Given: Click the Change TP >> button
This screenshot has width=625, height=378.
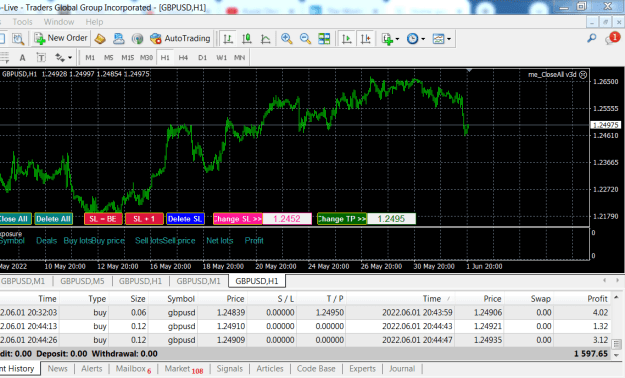Looking at the screenshot, I should pos(342,219).
